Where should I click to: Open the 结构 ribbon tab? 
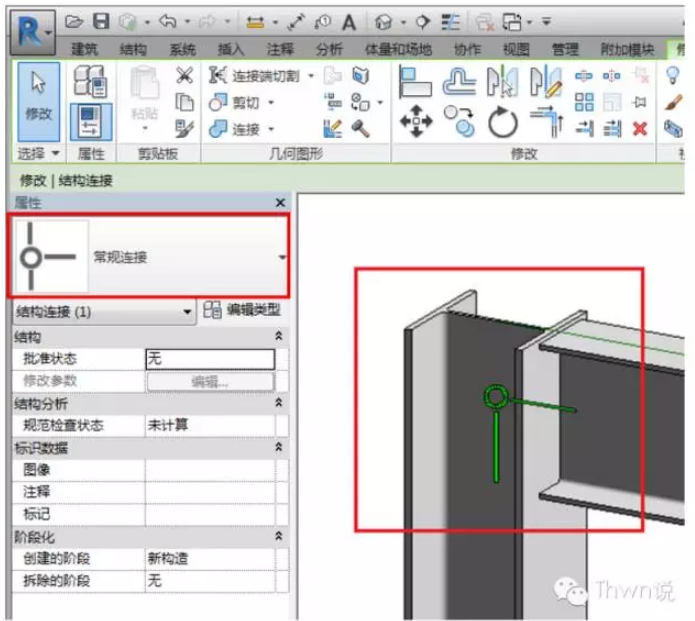click(133, 49)
